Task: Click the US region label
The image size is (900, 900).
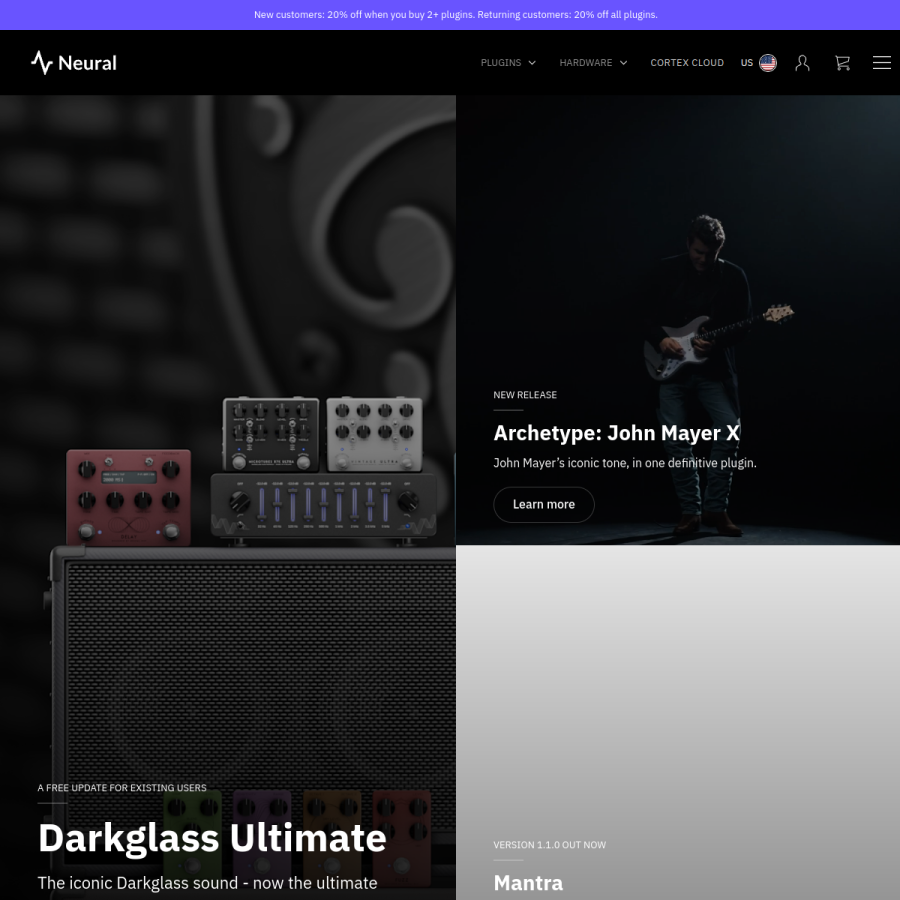Action: click(x=746, y=63)
